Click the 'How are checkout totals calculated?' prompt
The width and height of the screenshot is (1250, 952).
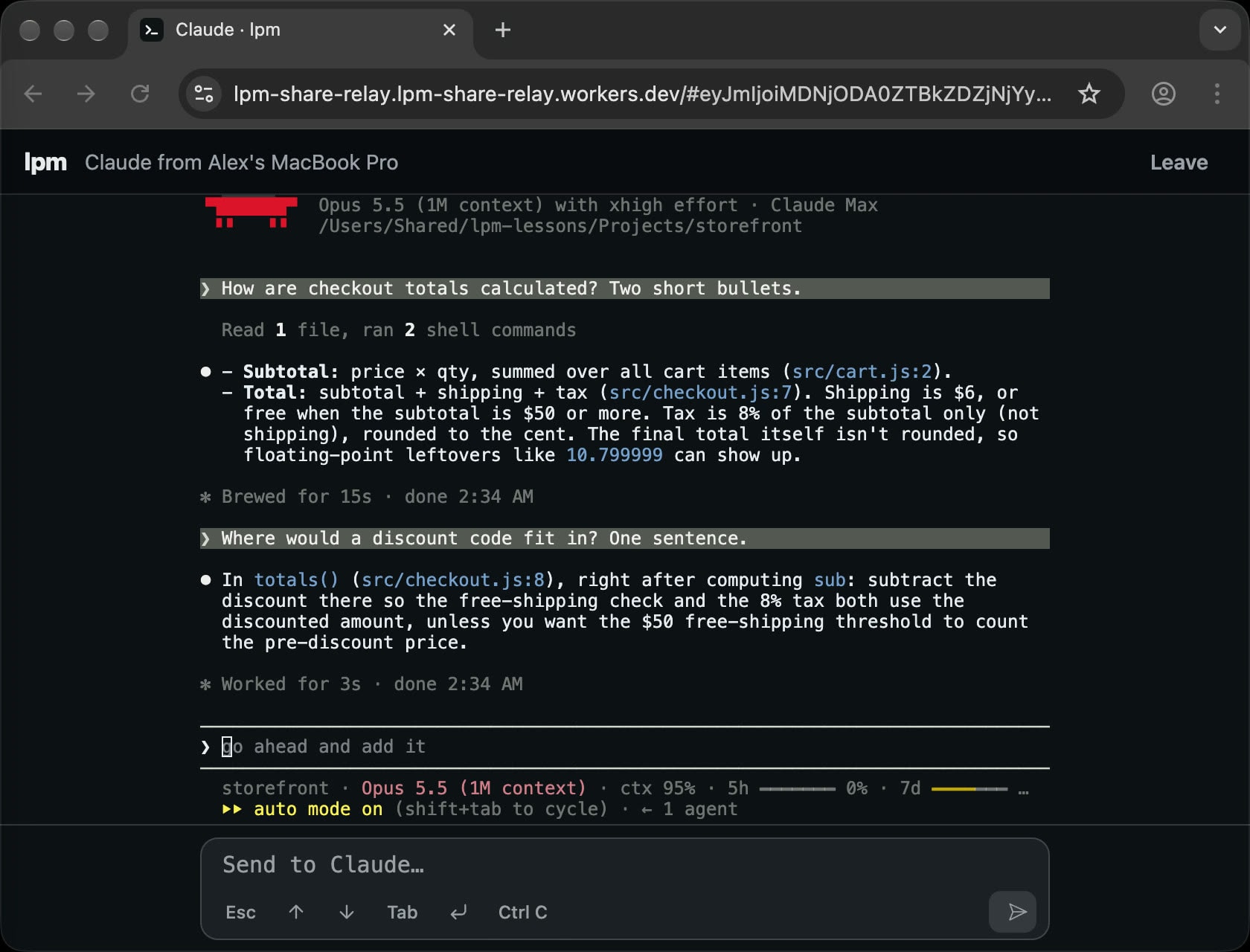click(x=625, y=289)
